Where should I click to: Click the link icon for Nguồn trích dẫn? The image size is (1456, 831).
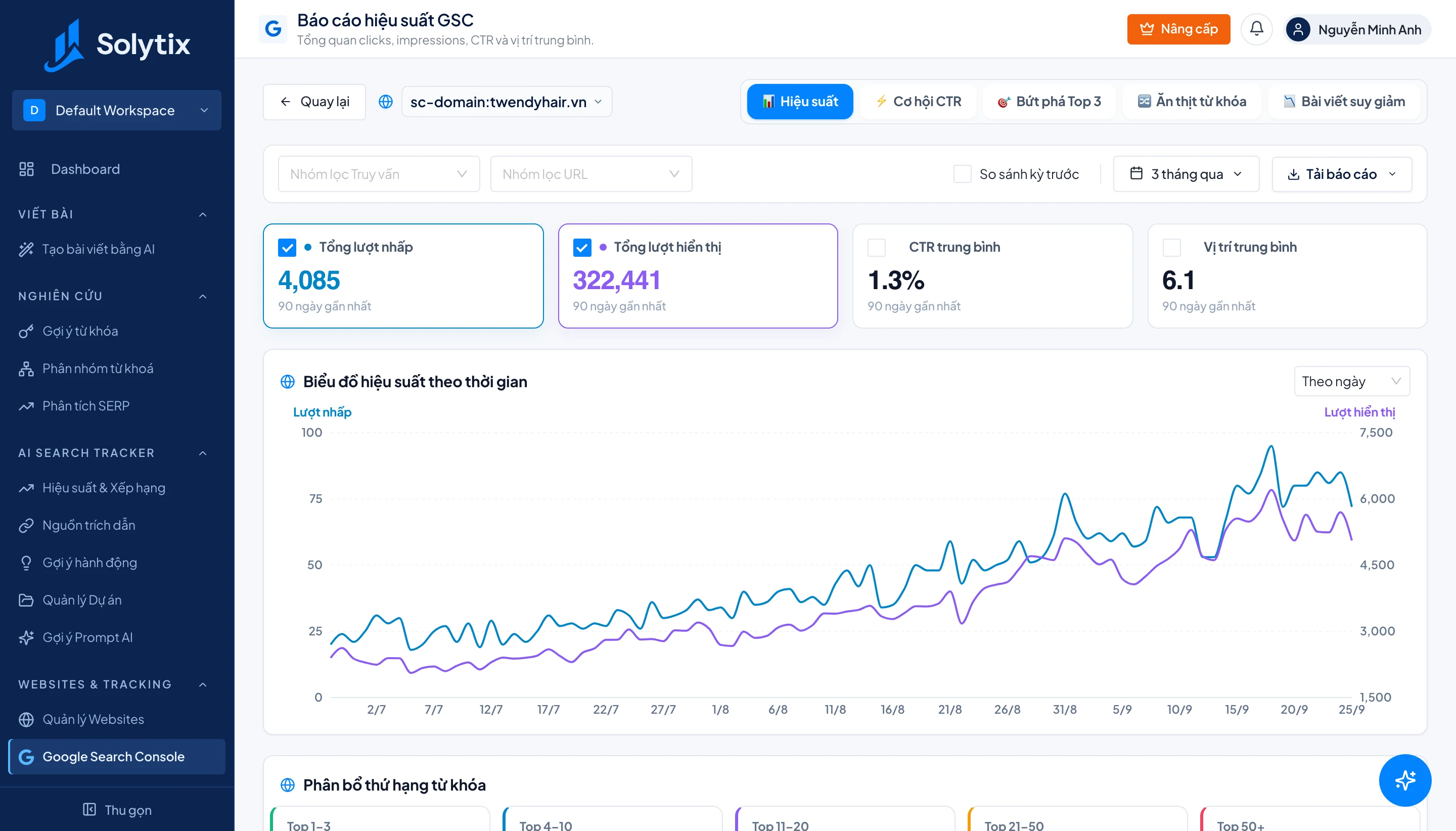[x=26, y=525]
